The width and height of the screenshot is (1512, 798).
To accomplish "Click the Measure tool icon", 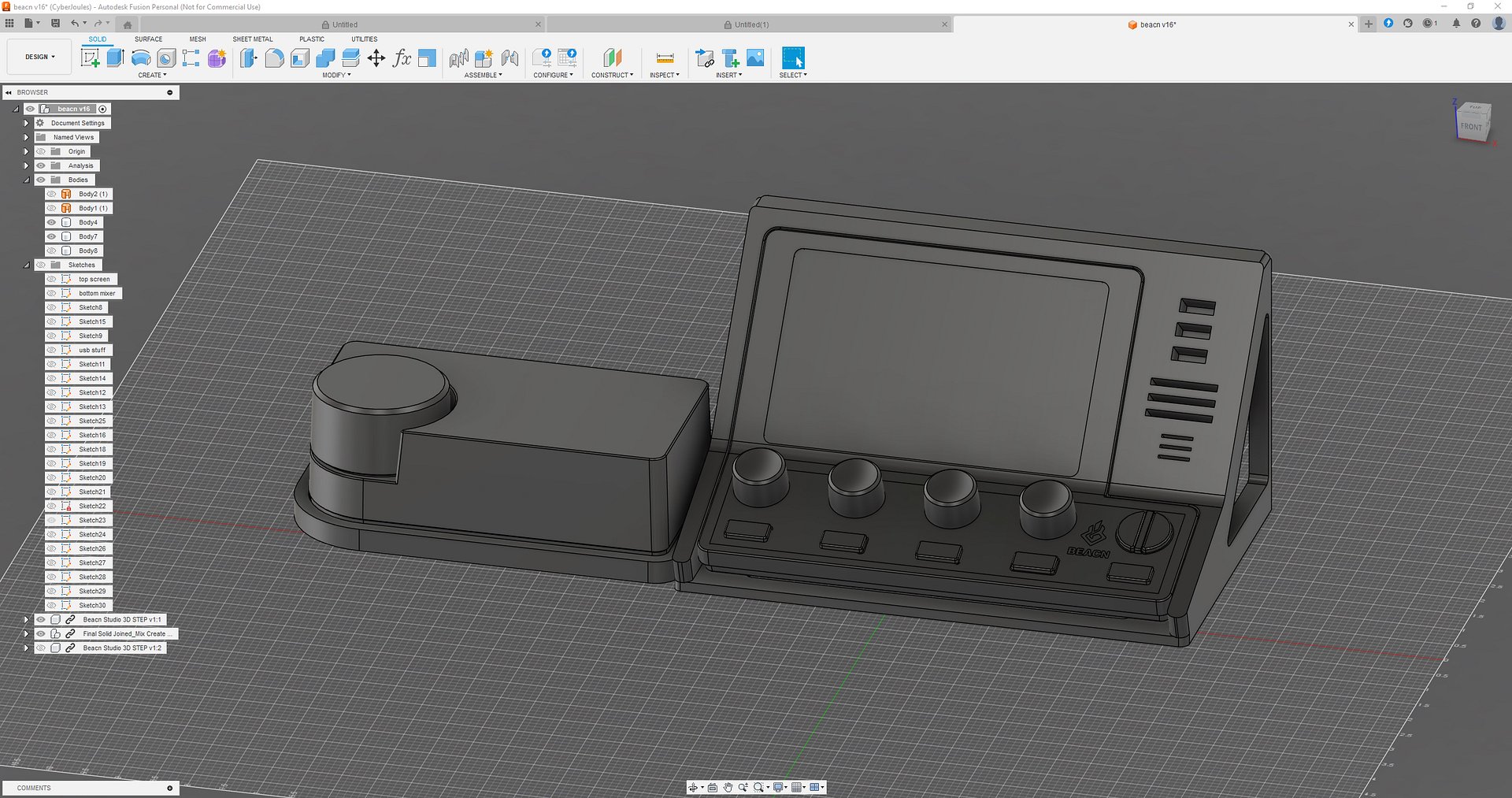I will click(x=665, y=58).
